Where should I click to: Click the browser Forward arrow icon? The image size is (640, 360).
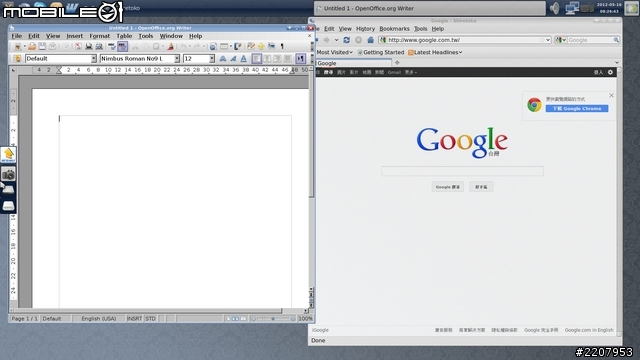click(327, 40)
